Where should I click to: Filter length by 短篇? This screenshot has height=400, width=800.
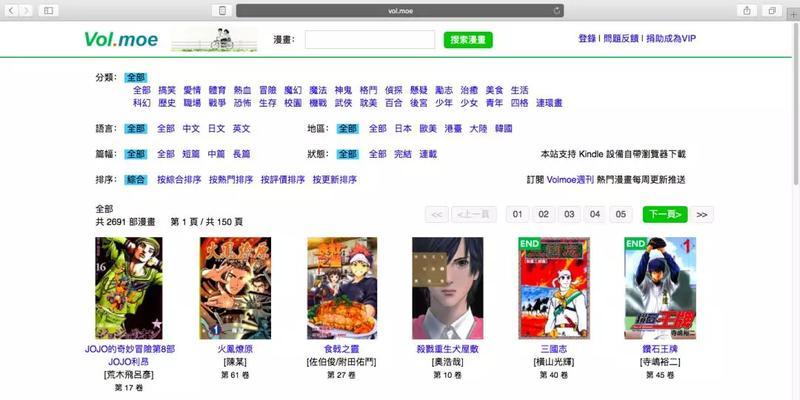click(x=191, y=154)
